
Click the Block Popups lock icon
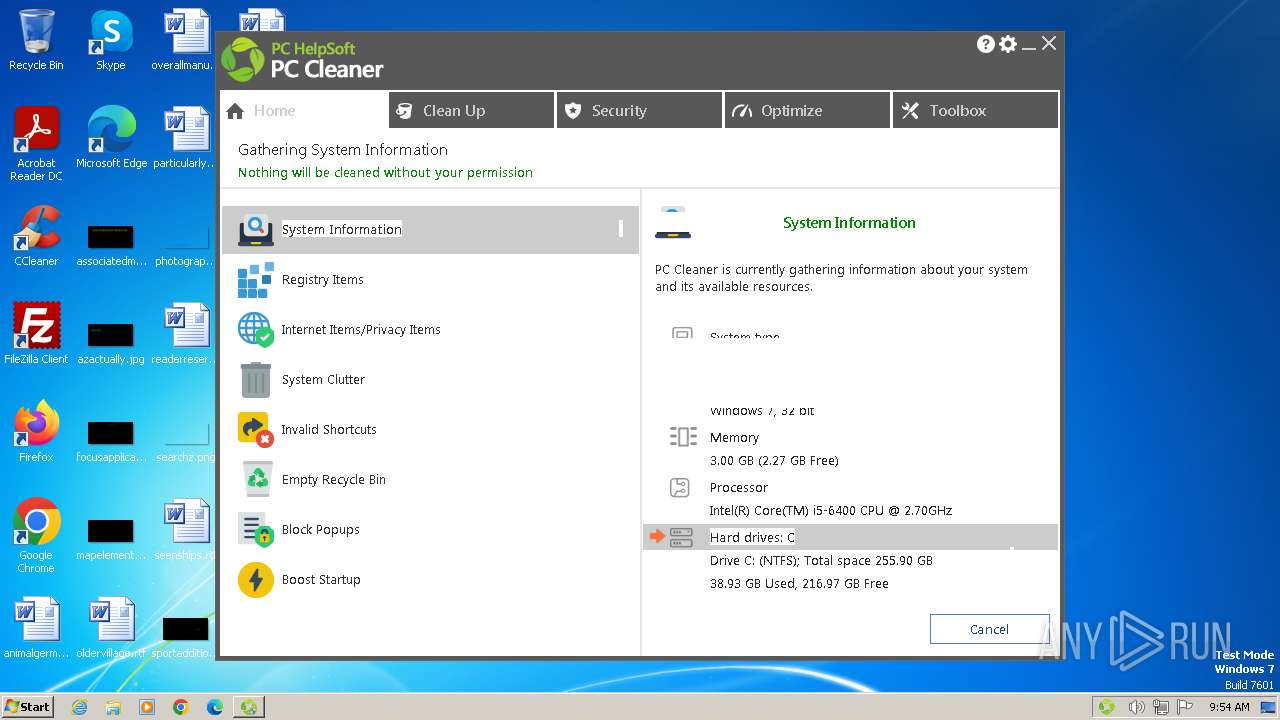coord(256,530)
